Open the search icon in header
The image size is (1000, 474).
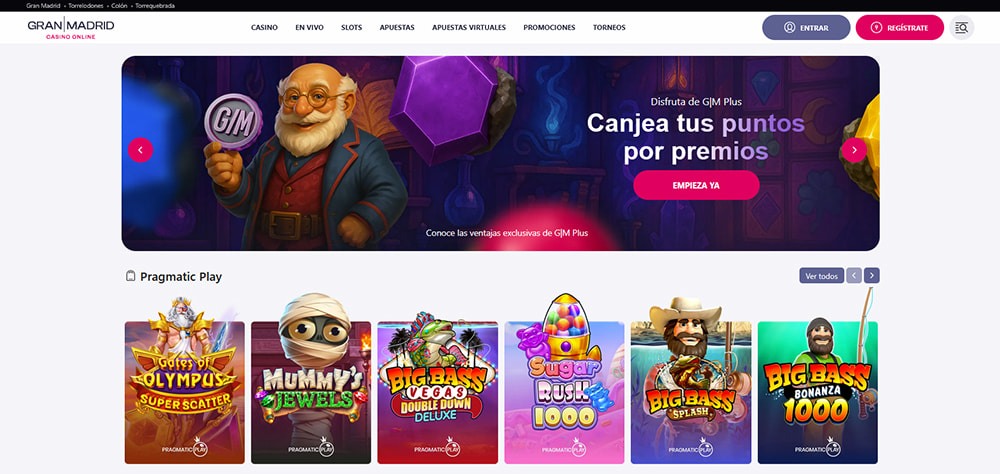tap(962, 27)
